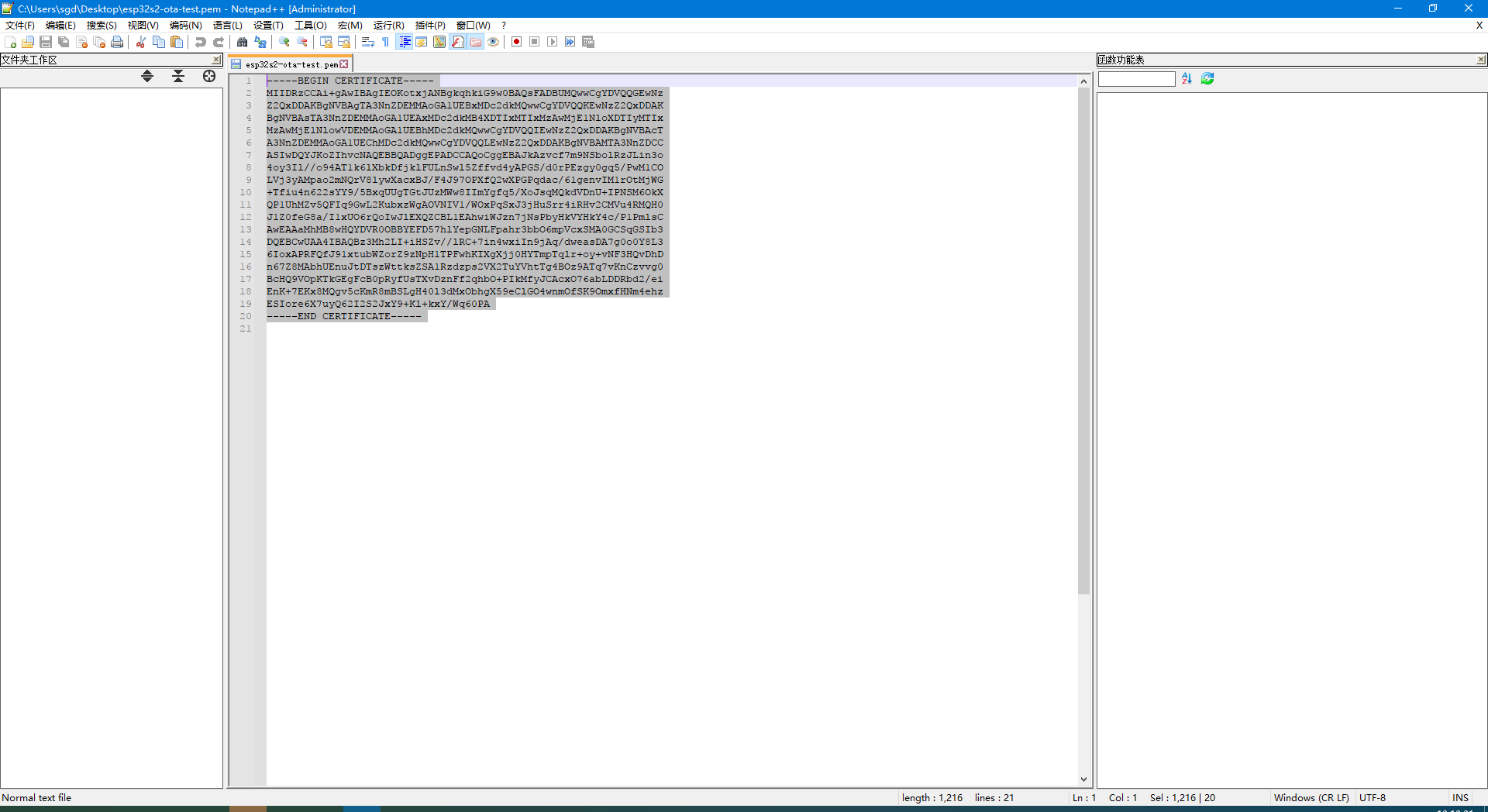Click the Zoom Out magnifier icon

(302, 42)
